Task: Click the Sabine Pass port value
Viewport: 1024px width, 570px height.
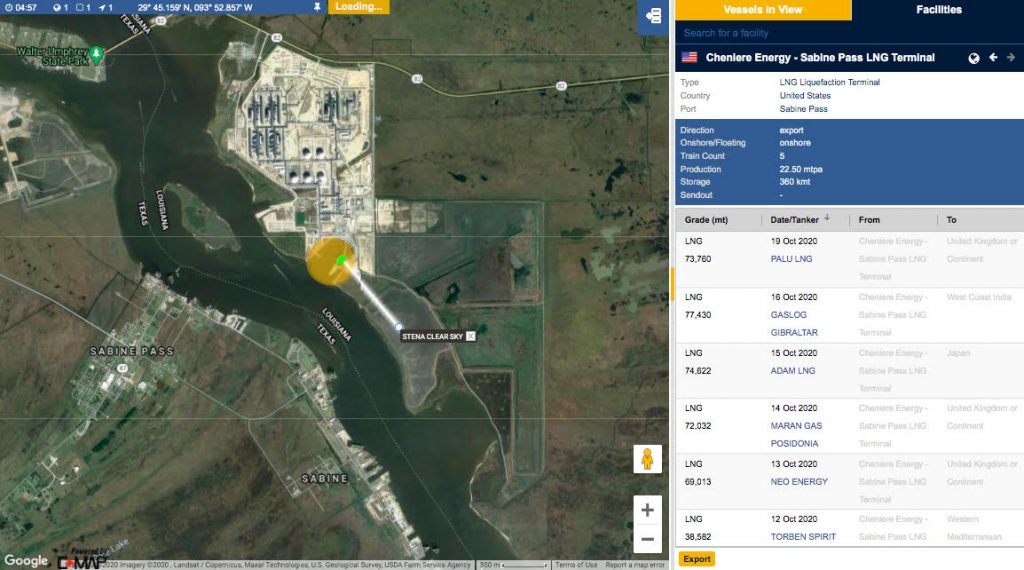Action: click(803, 109)
